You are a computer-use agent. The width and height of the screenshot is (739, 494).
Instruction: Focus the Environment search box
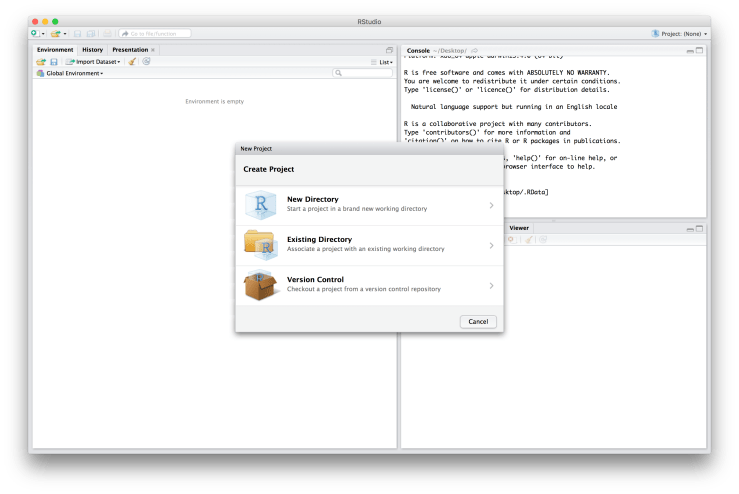tap(362, 73)
